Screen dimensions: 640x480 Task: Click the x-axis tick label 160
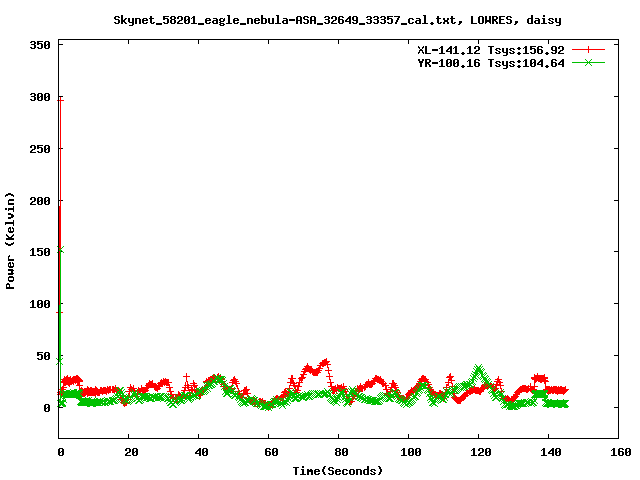(x=621, y=452)
